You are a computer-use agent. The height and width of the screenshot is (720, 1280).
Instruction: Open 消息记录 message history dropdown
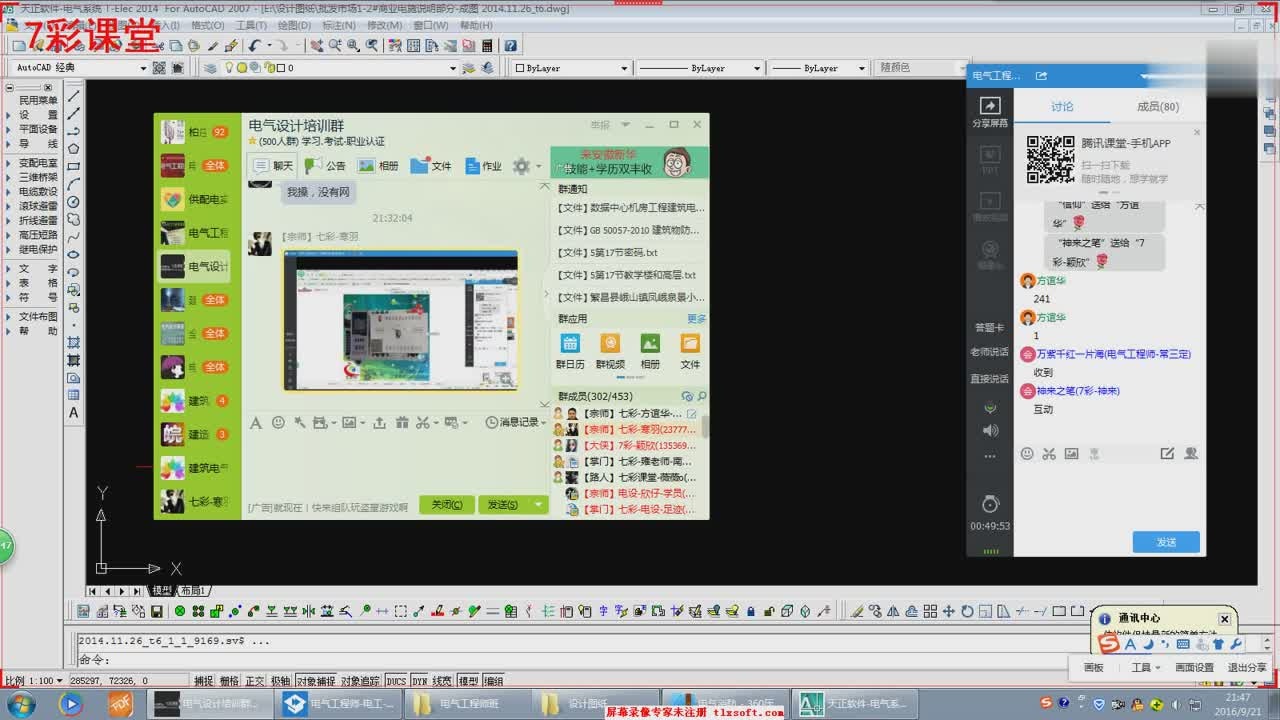(518, 423)
